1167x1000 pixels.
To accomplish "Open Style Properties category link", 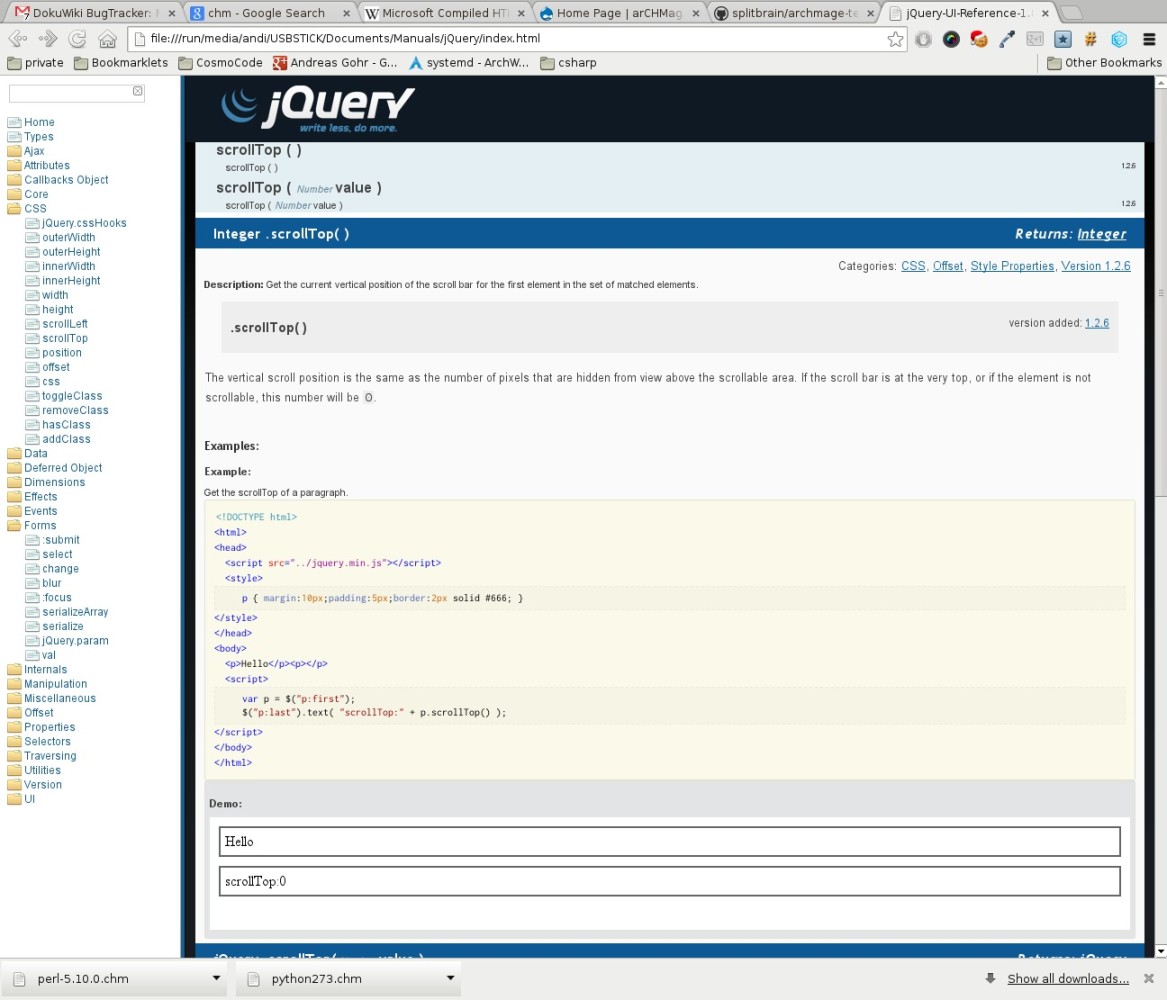I will coord(1012,266).
